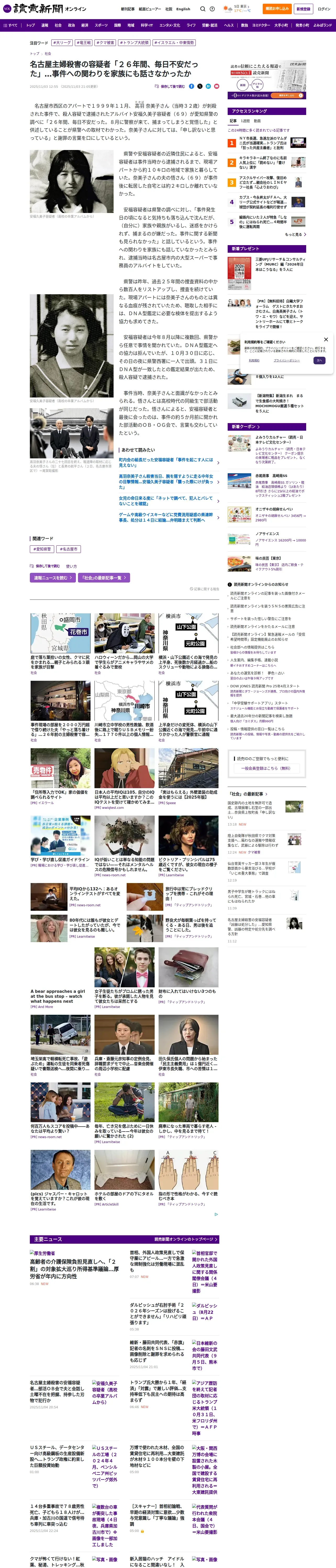Open ライフ category in navigation bar
This screenshot has height=1568, width=336.
[x=191, y=26]
